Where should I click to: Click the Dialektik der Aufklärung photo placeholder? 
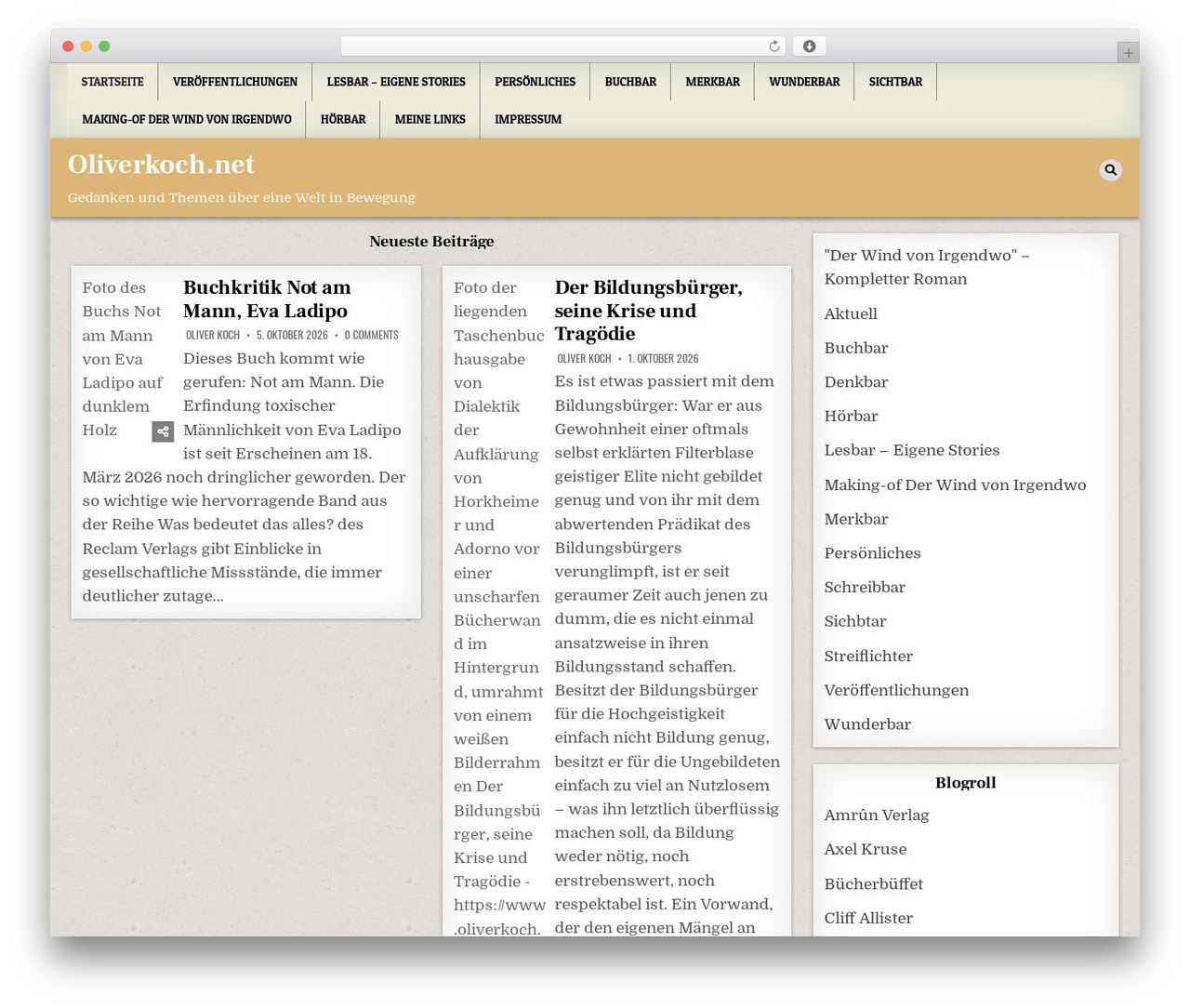[498, 606]
